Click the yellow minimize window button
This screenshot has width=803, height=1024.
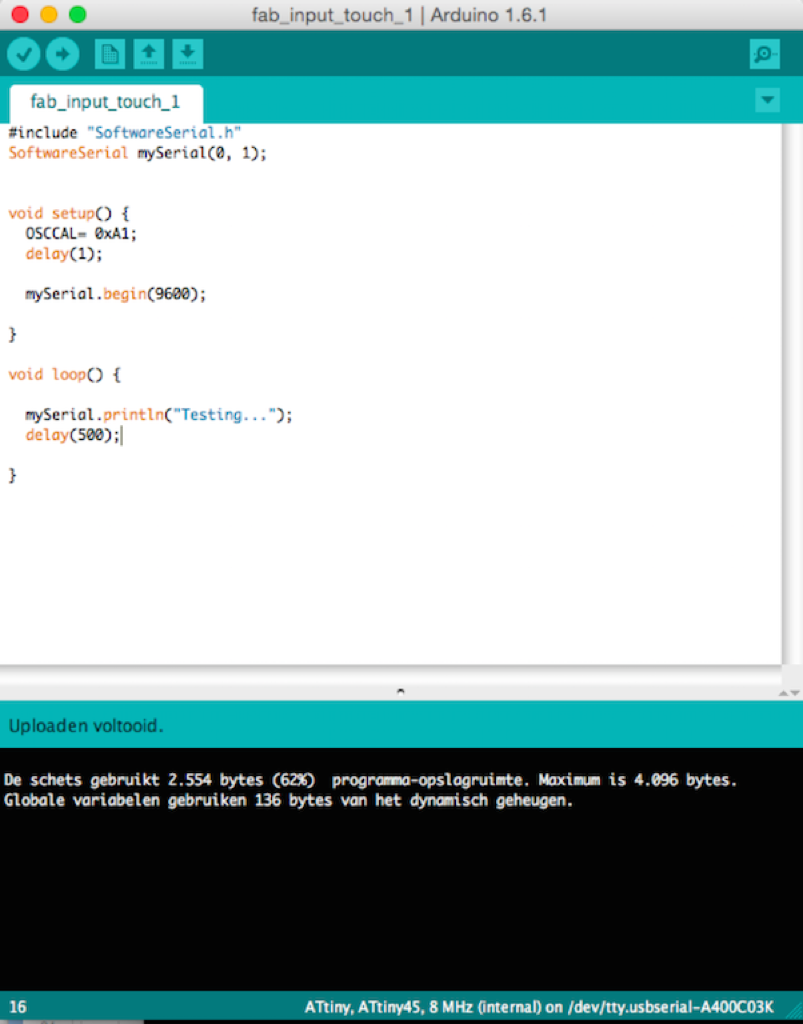(49, 14)
